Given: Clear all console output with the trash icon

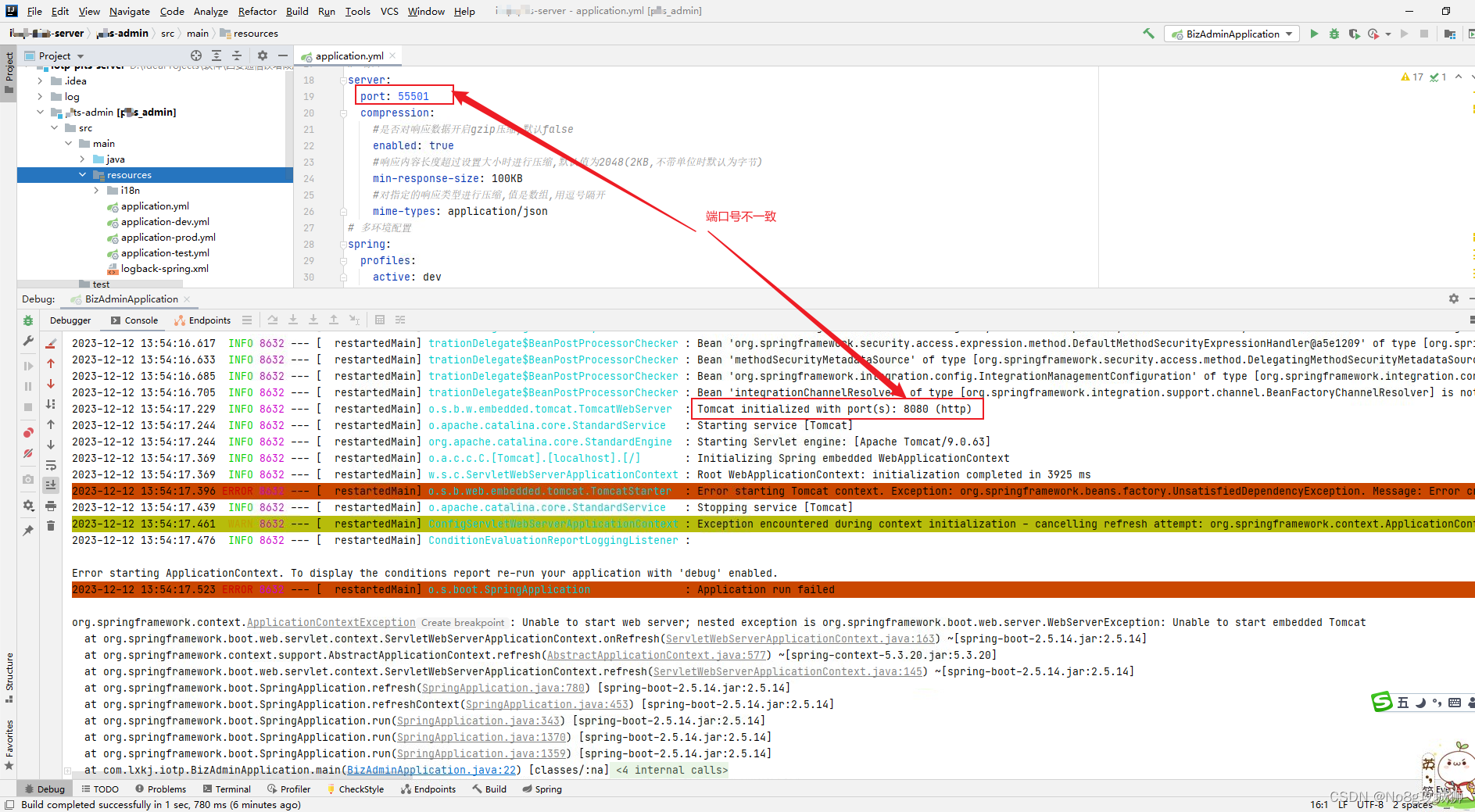Looking at the screenshot, I should pyautogui.click(x=51, y=526).
